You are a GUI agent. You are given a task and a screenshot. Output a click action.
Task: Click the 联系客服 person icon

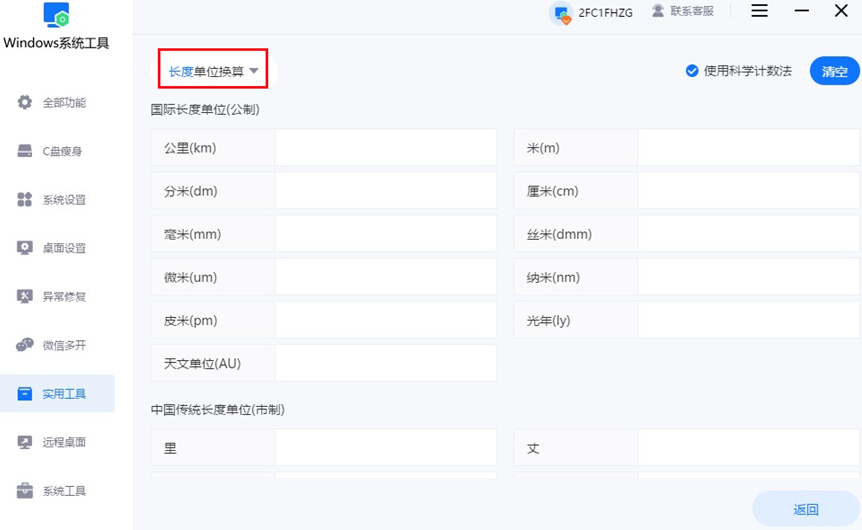pyautogui.click(x=657, y=11)
